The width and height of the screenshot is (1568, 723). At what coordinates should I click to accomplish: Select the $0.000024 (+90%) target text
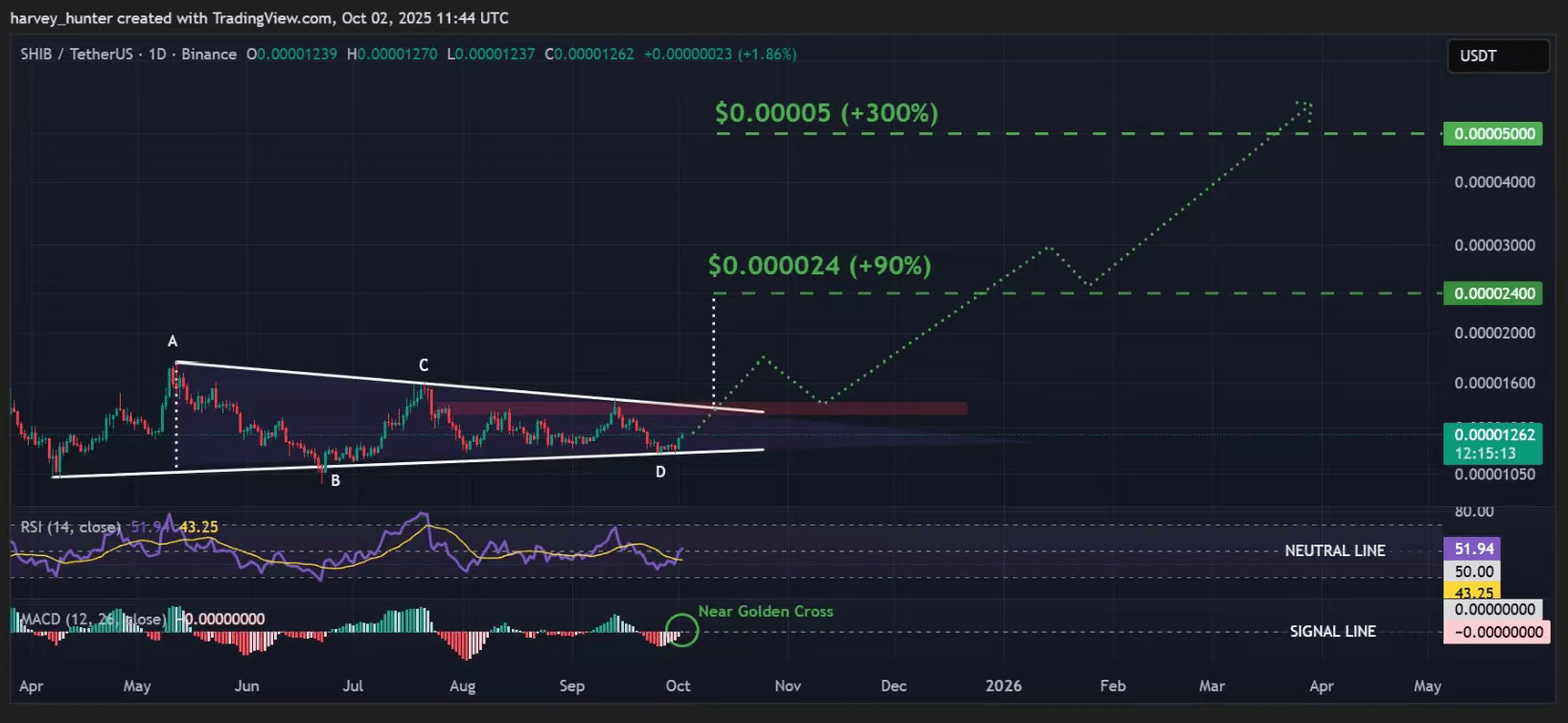(819, 266)
